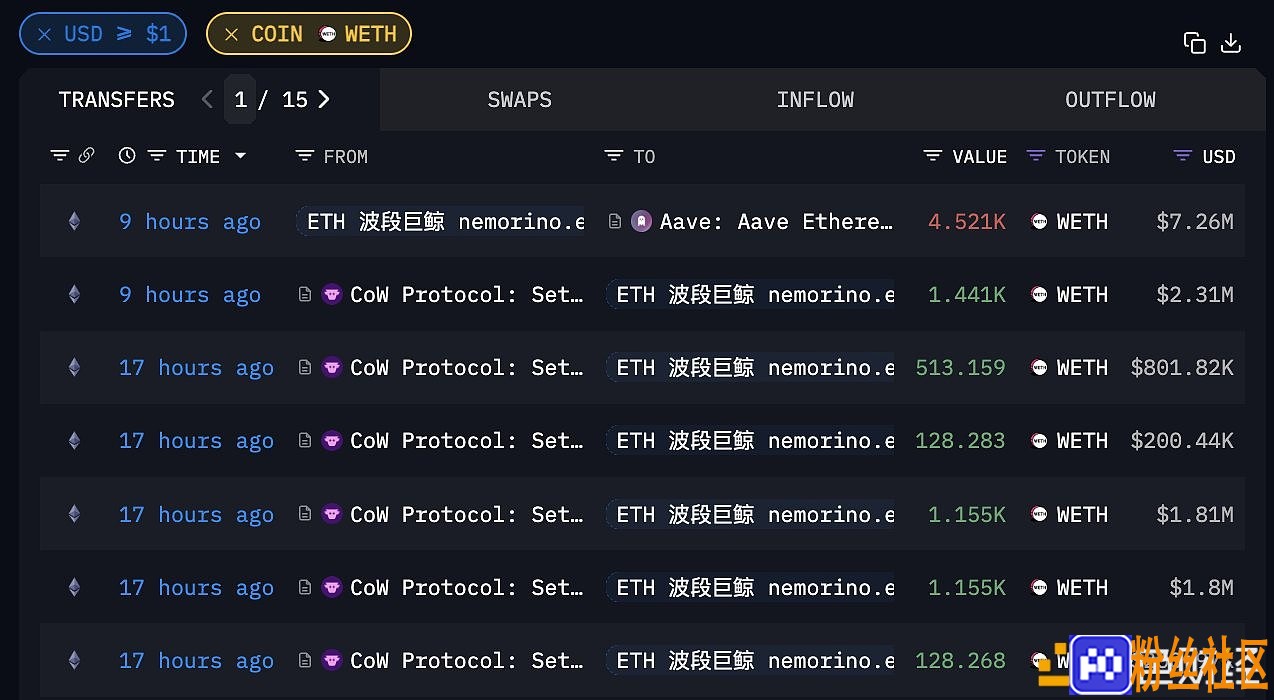
Task: Open the OUTFLOW tab
Action: pyautogui.click(x=1110, y=99)
